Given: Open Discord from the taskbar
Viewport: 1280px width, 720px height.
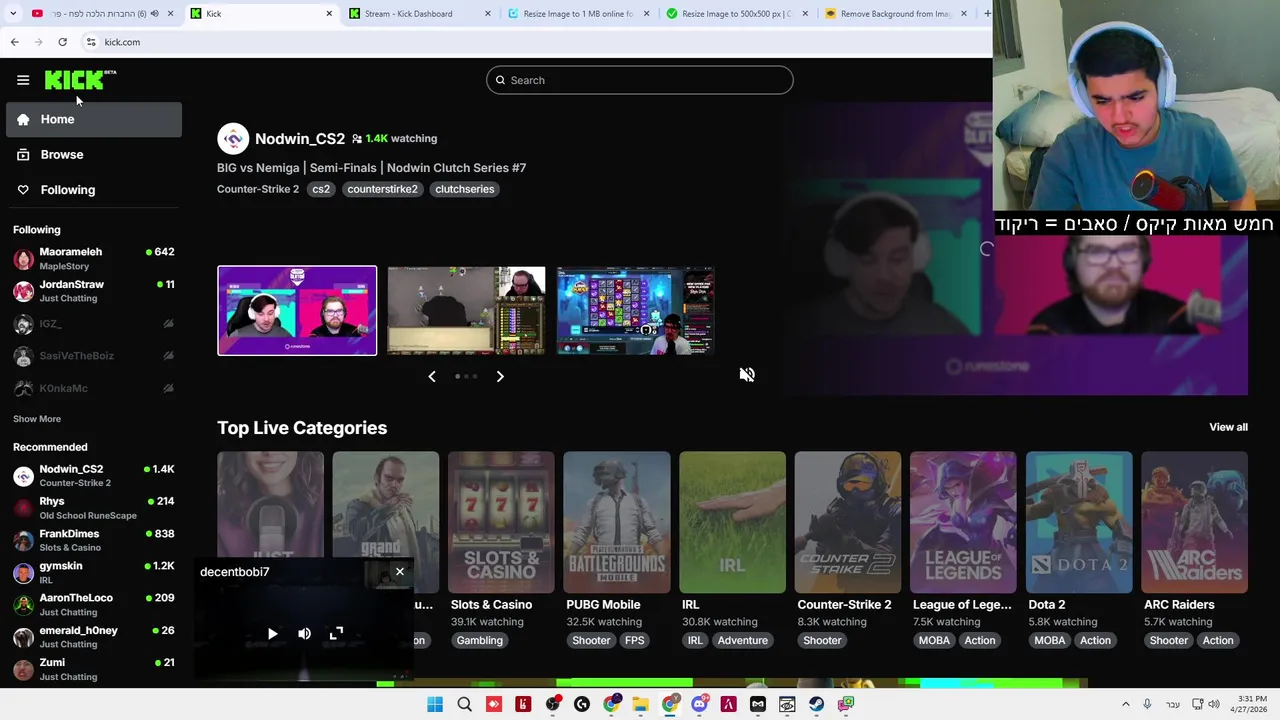Looking at the screenshot, I should pyautogui.click(x=699, y=704).
